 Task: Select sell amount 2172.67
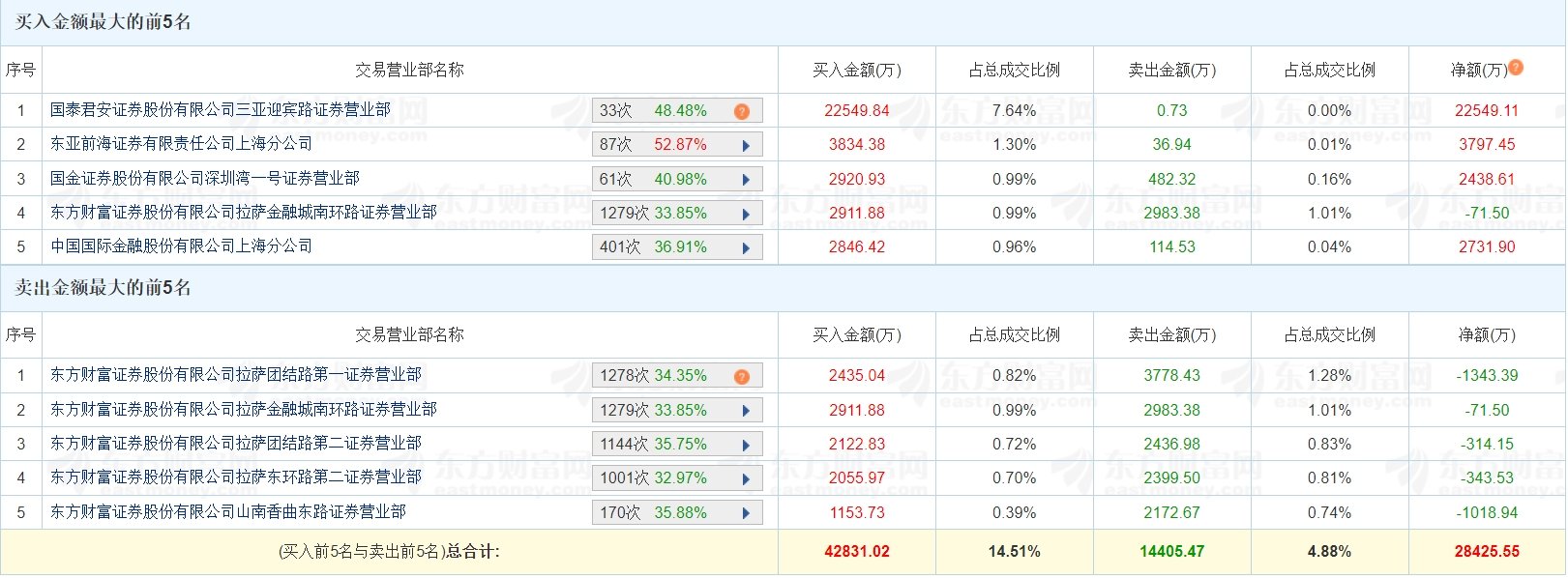point(1172,512)
